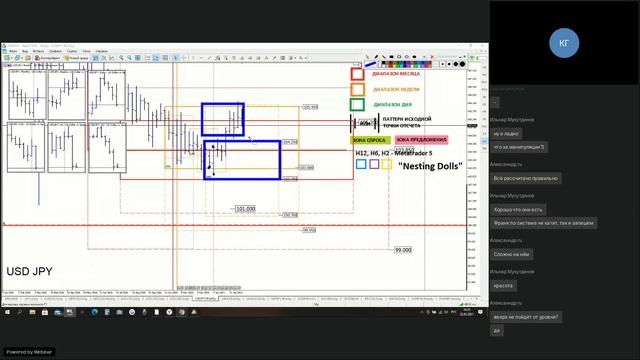
Task: Click the КГ participant avatar
Action: tap(564, 43)
